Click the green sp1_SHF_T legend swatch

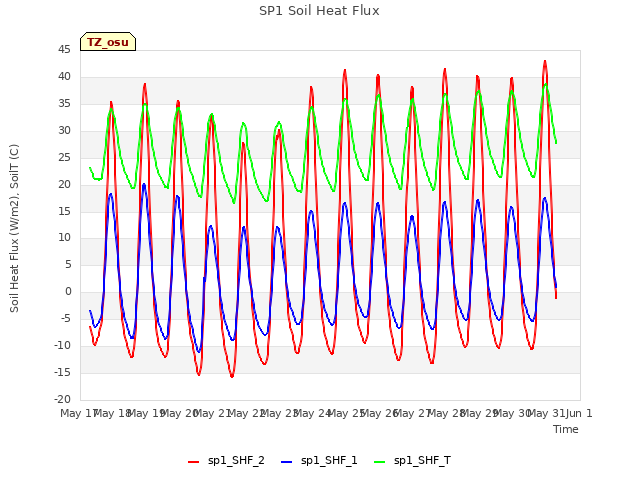point(380,462)
